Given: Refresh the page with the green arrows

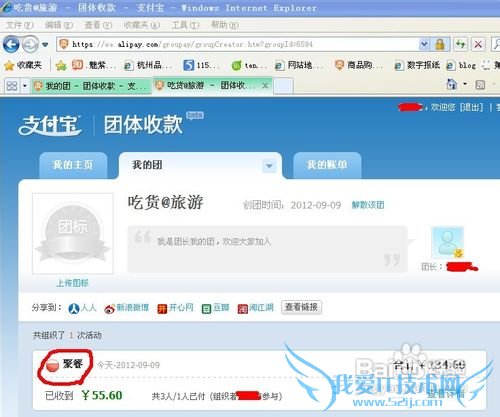Looking at the screenshot, I should (x=460, y=44).
